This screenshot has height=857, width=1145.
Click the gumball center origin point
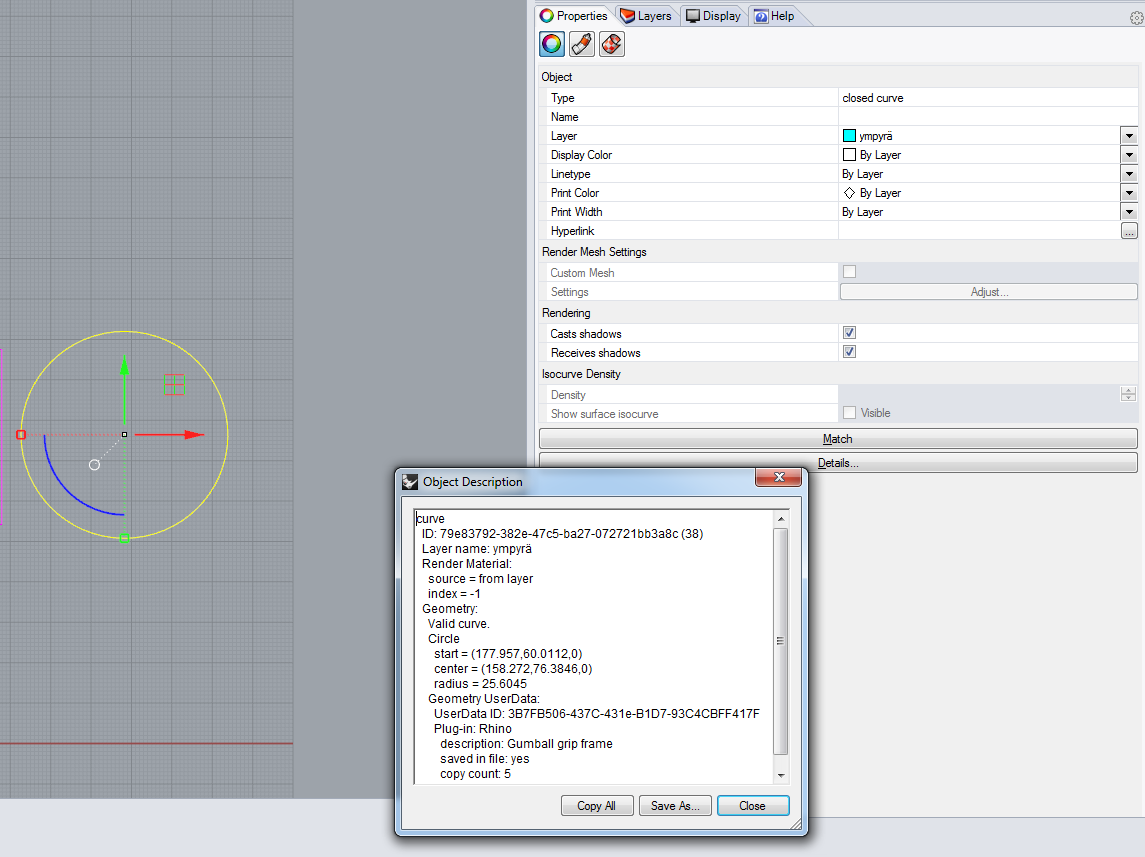(x=125, y=434)
